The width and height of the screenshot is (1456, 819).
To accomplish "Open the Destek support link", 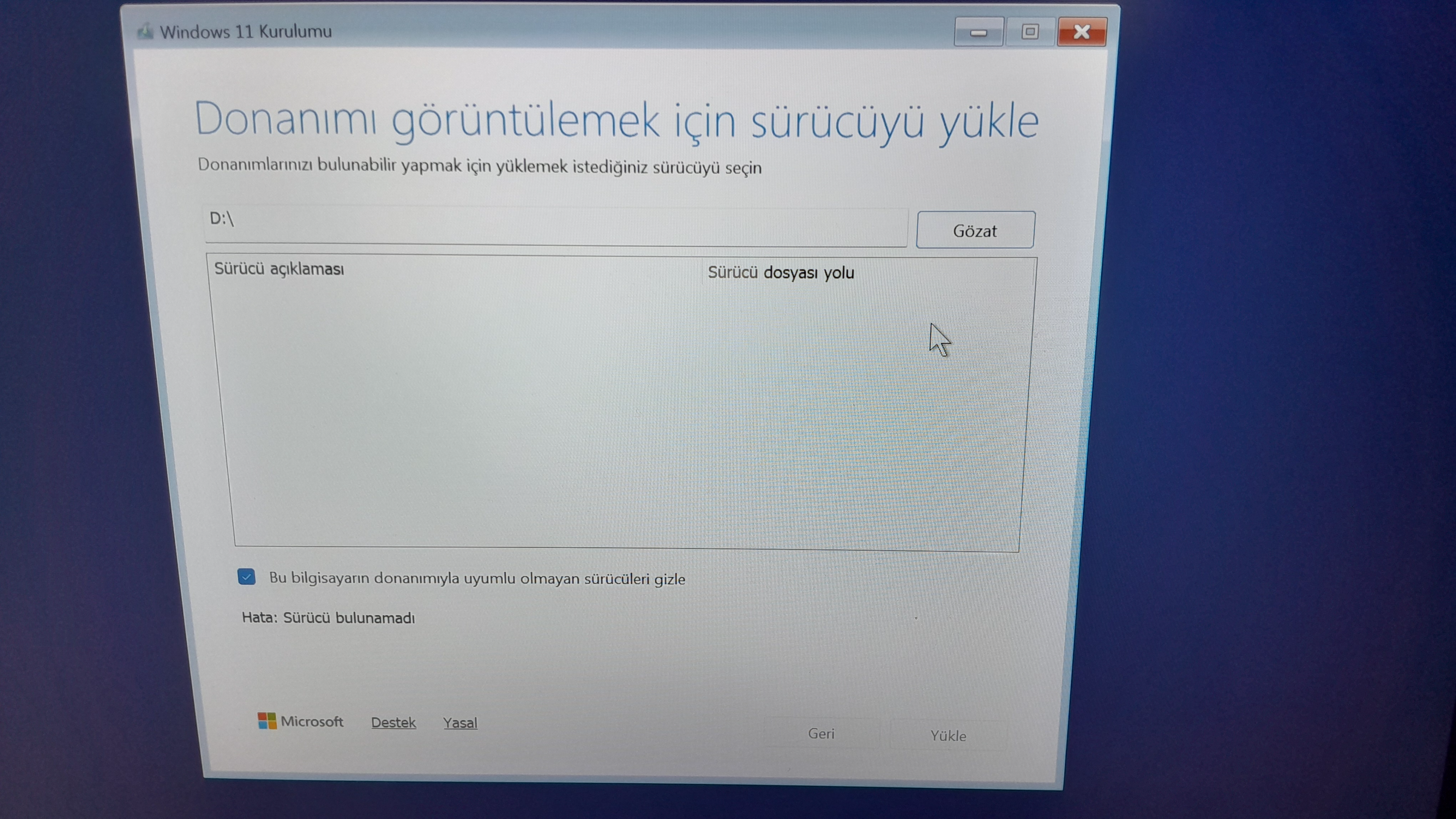I will [x=393, y=722].
